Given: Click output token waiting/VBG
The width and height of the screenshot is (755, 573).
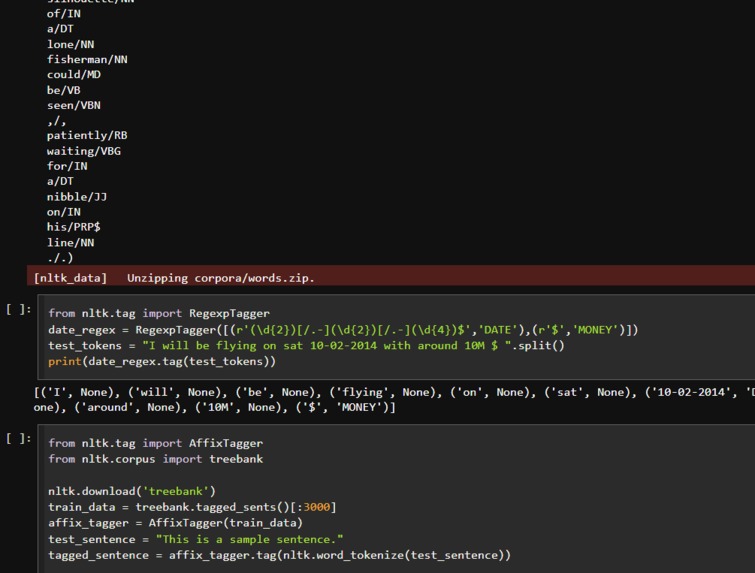Looking at the screenshot, I should coord(84,151).
